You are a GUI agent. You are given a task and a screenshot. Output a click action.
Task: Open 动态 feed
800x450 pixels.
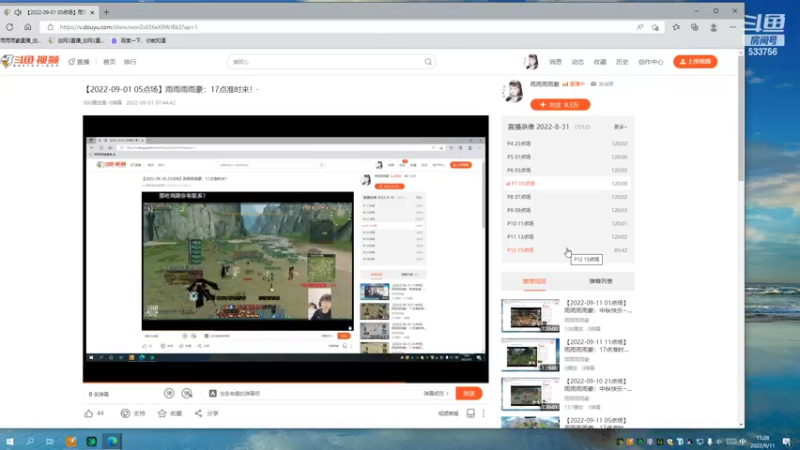click(578, 62)
